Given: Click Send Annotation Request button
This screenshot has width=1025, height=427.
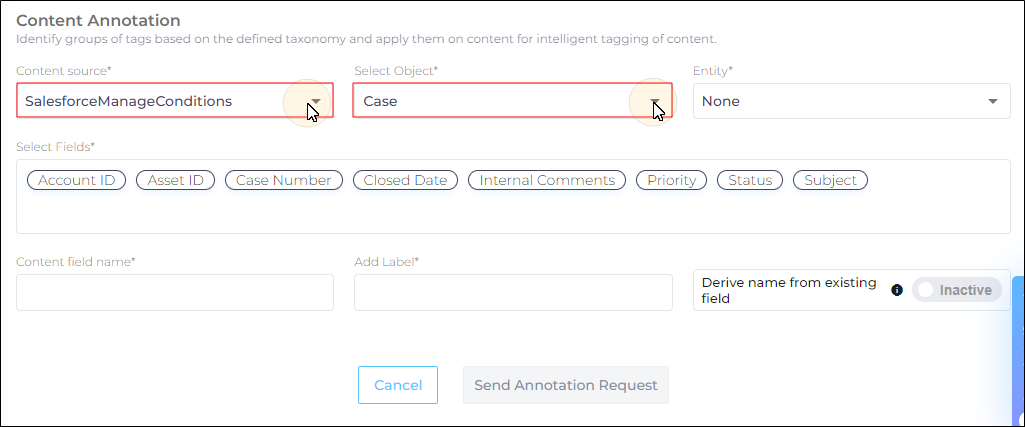Looking at the screenshot, I should coord(565,385).
